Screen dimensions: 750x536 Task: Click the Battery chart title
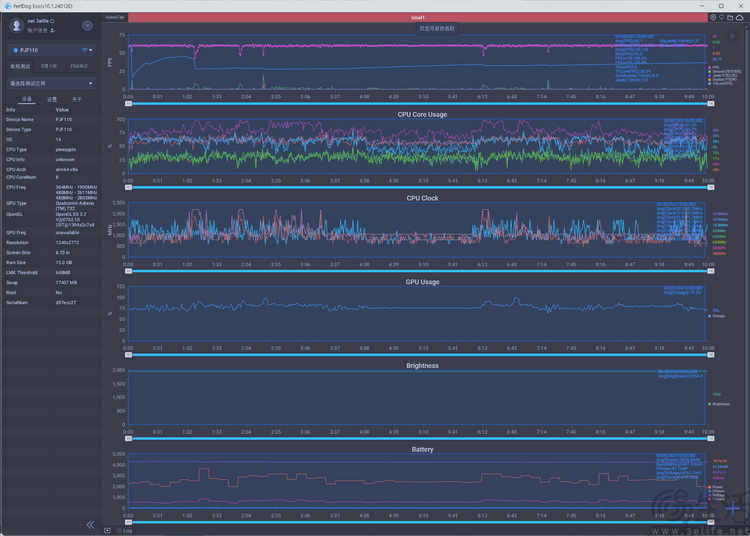click(x=422, y=449)
